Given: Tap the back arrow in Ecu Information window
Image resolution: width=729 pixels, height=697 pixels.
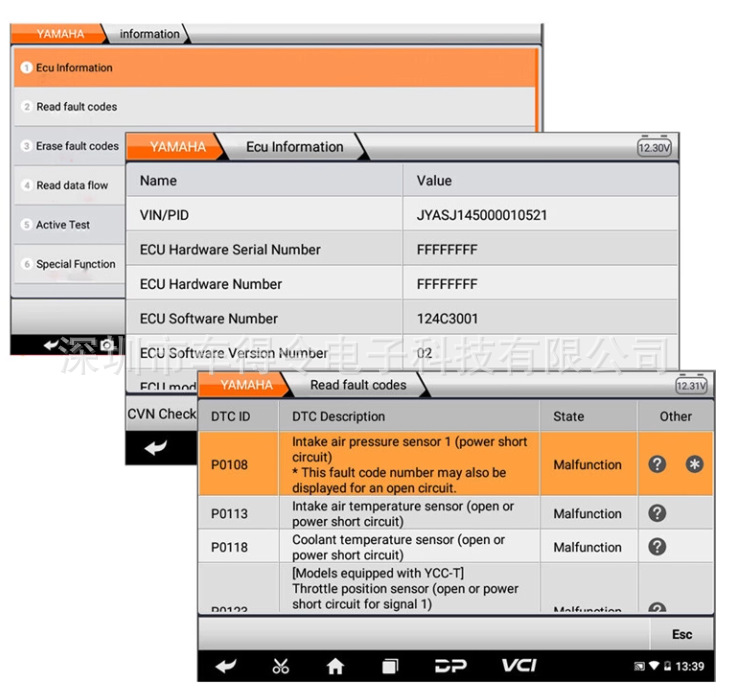Looking at the screenshot, I should click(156, 447).
